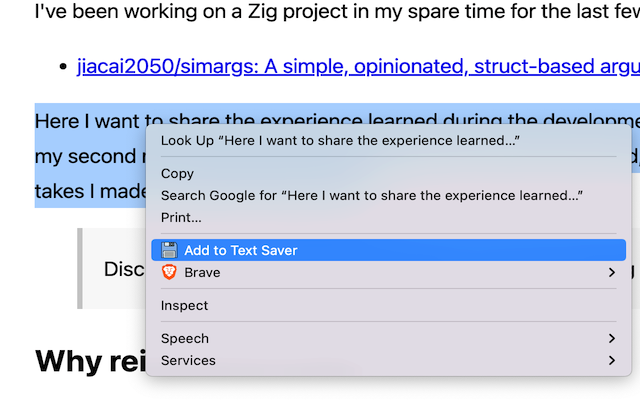640x400 pixels.
Task: Click the 'Disc' blockquote text
Action: (x=124, y=269)
